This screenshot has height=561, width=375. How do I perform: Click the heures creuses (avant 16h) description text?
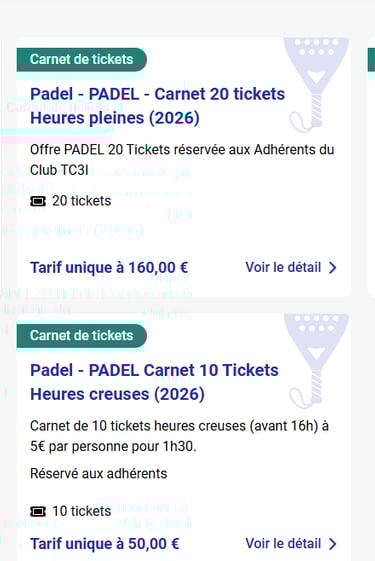pyautogui.click(x=179, y=436)
